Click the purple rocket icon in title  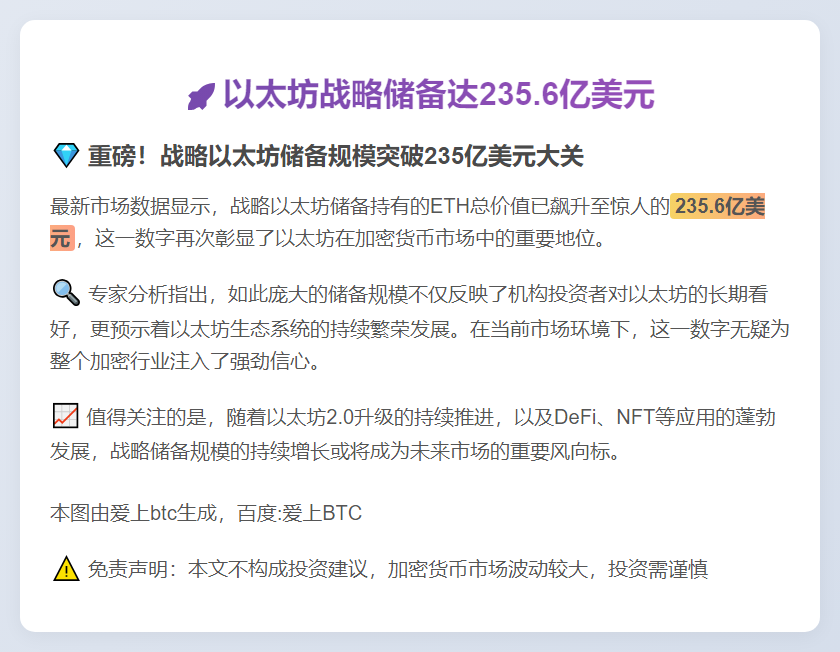[x=201, y=97]
